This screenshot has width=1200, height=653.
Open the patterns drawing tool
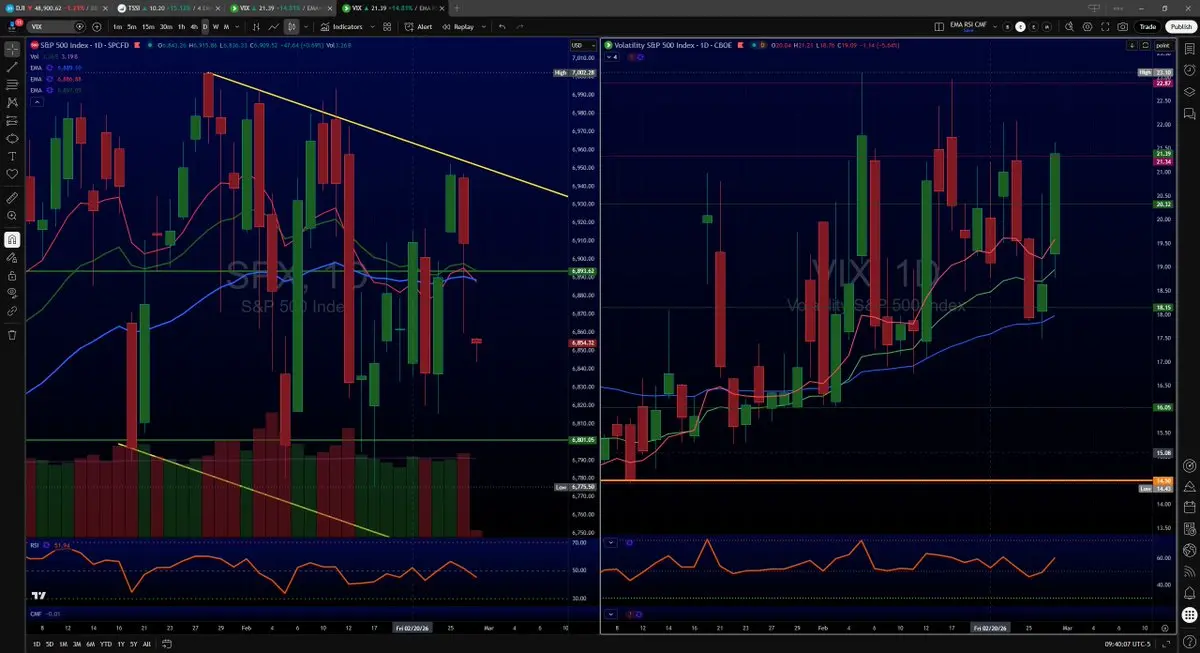[x=12, y=102]
